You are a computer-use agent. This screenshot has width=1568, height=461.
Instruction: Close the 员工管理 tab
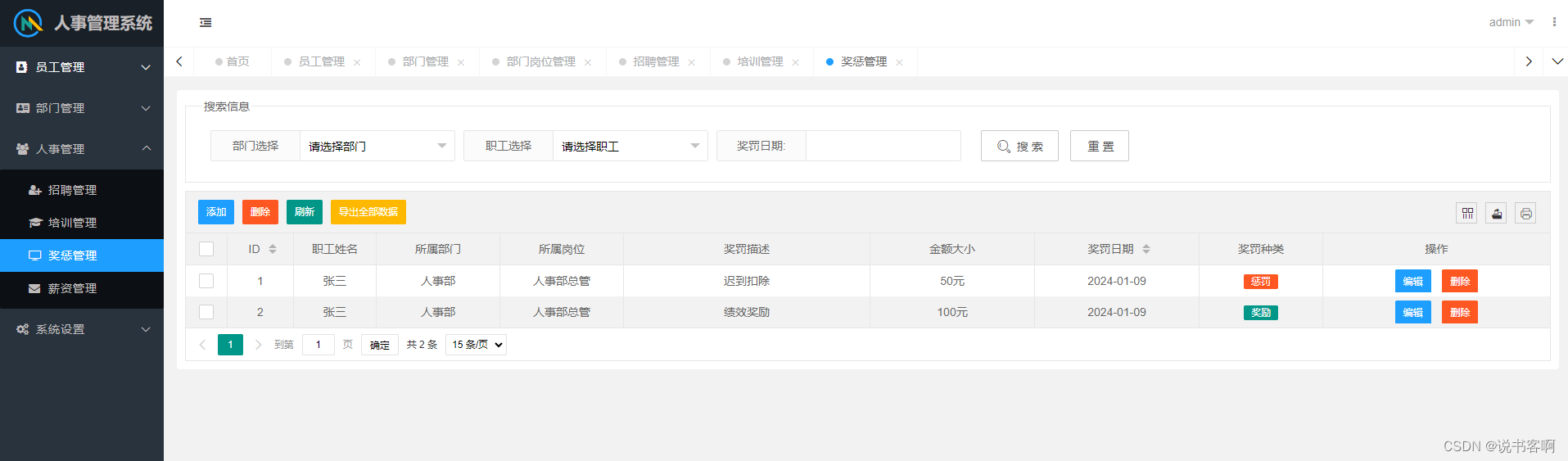pyautogui.click(x=357, y=62)
